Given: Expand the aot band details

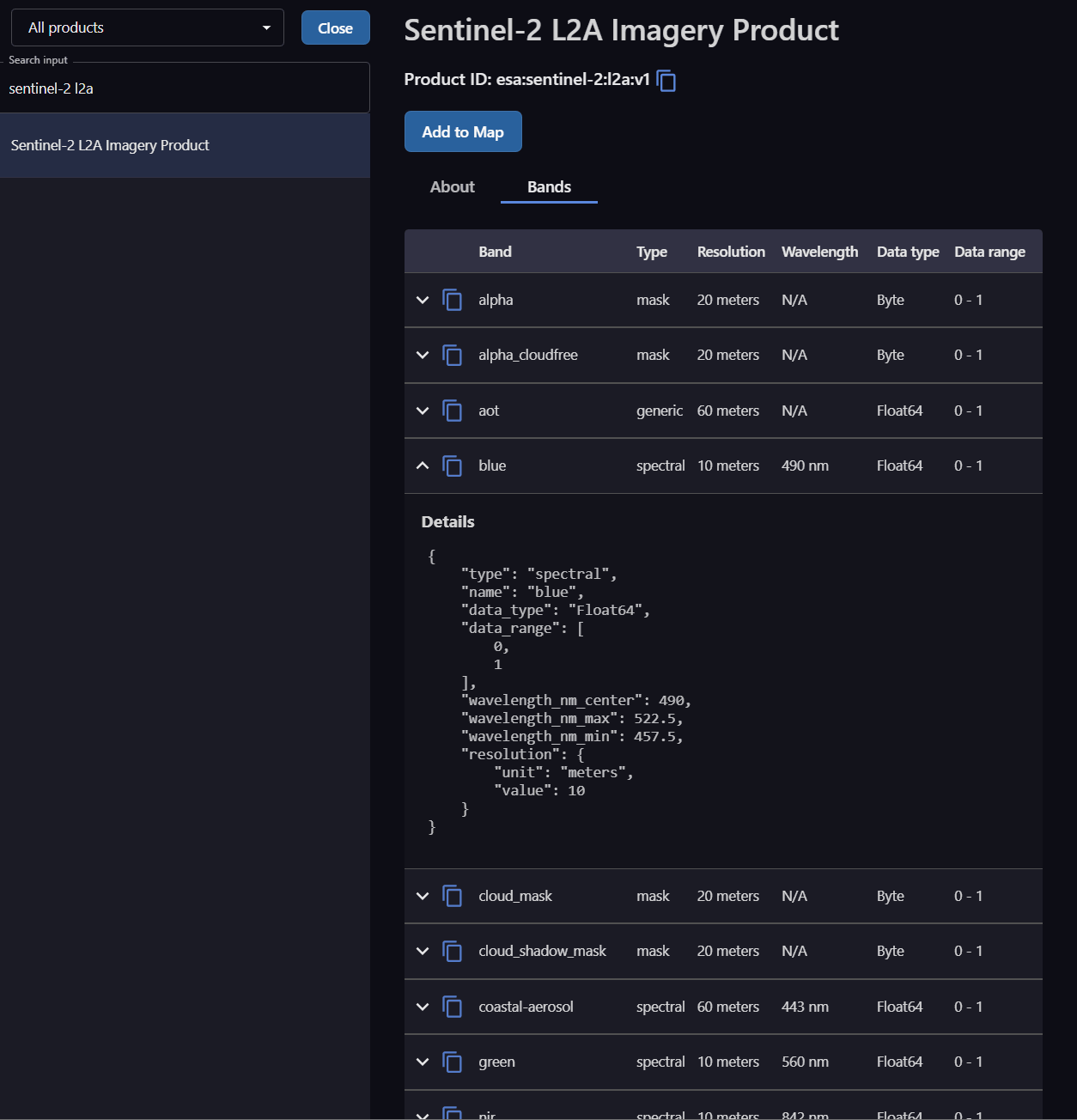Looking at the screenshot, I should pyautogui.click(x=423, y=411).
